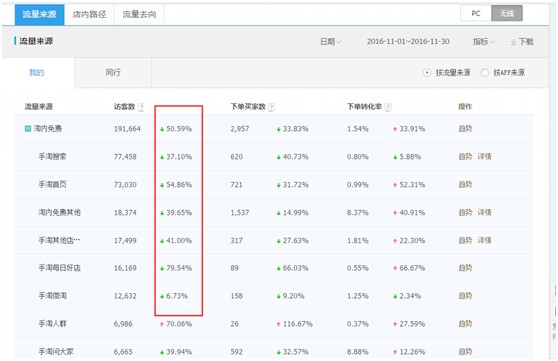Click the 8.88% conversion rate value

(358, 352)
